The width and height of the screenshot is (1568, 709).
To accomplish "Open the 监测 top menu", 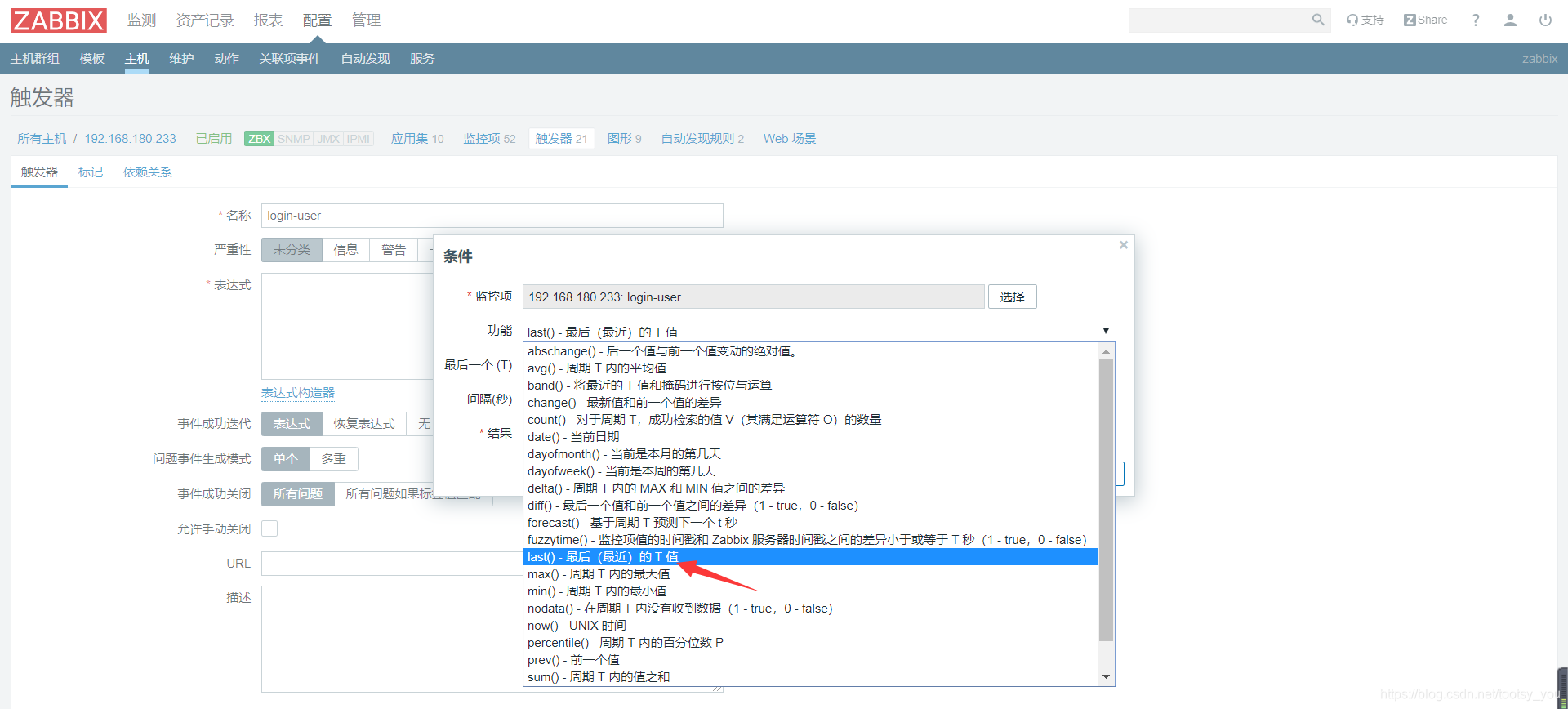I will 141,20.
